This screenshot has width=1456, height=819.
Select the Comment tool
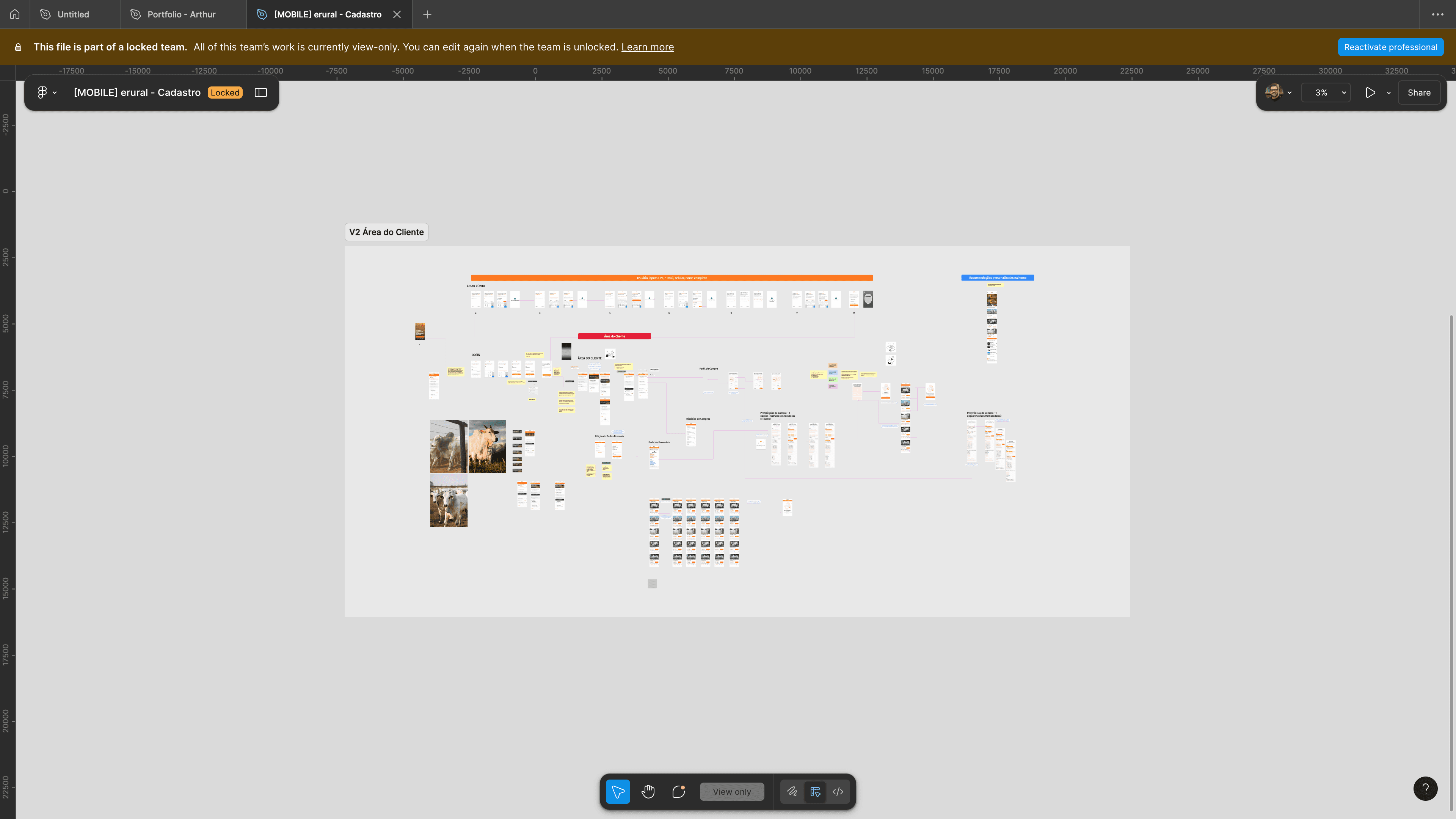click(x=678, y=791)
